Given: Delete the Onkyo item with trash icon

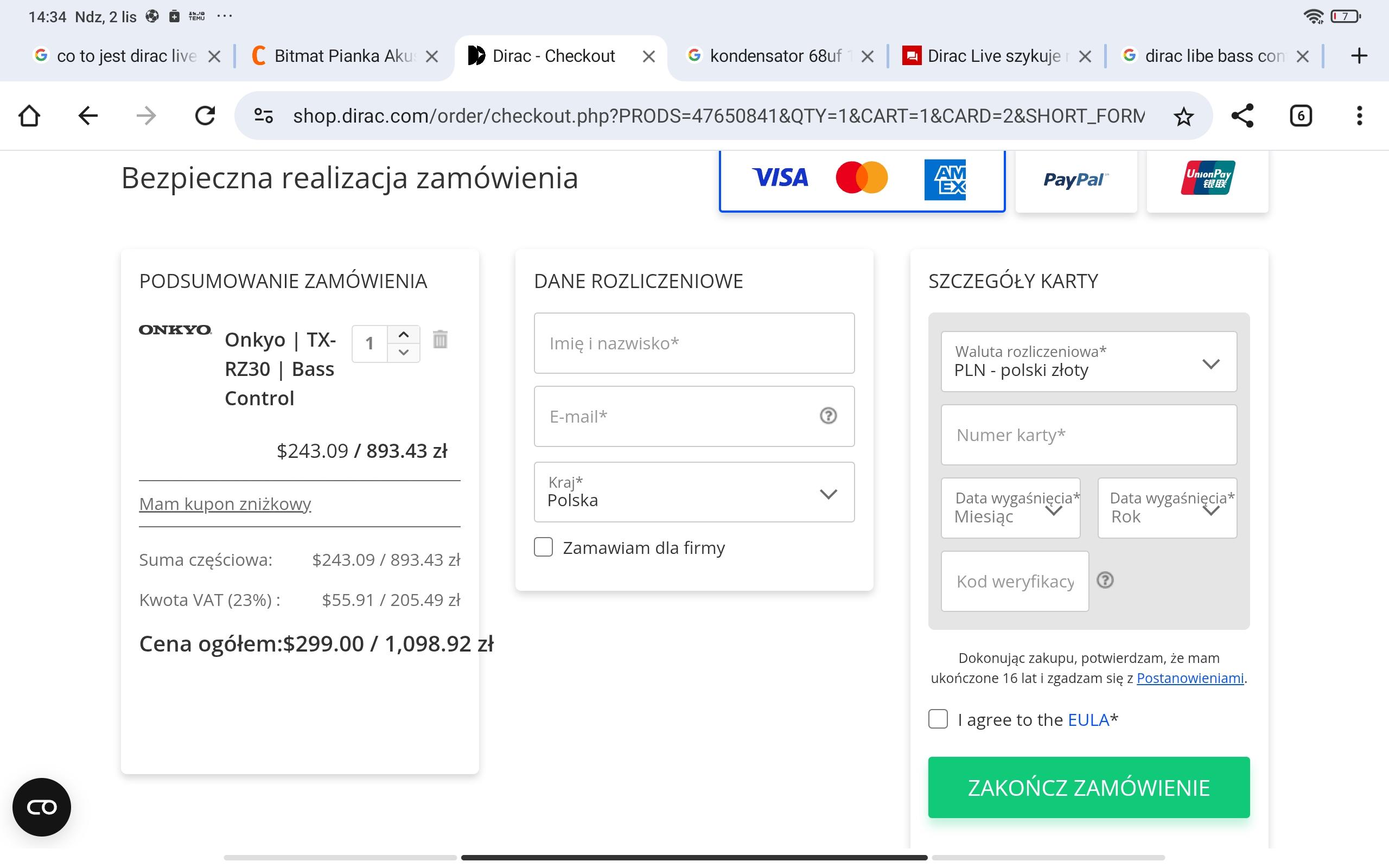Looking at the screenshot, I should [439, 339].
